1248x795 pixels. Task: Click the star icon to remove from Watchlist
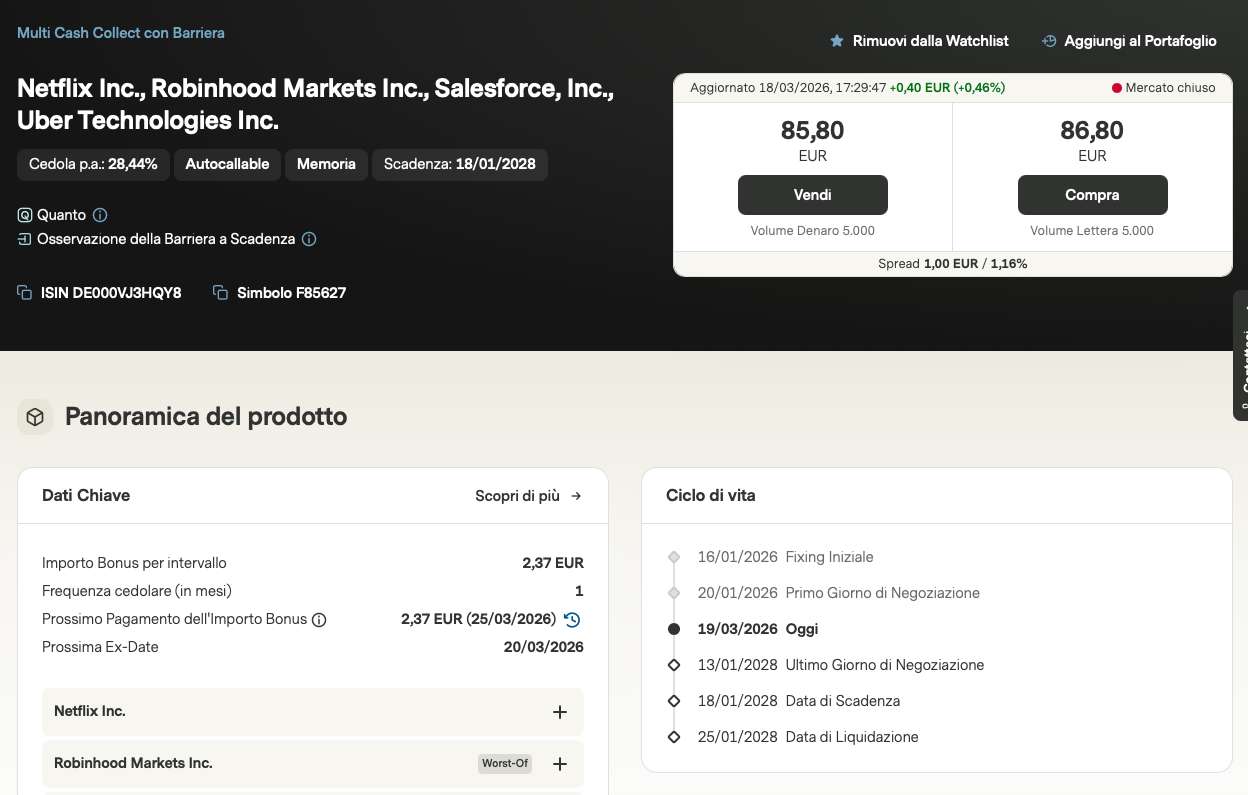click(x=837, y=41)
